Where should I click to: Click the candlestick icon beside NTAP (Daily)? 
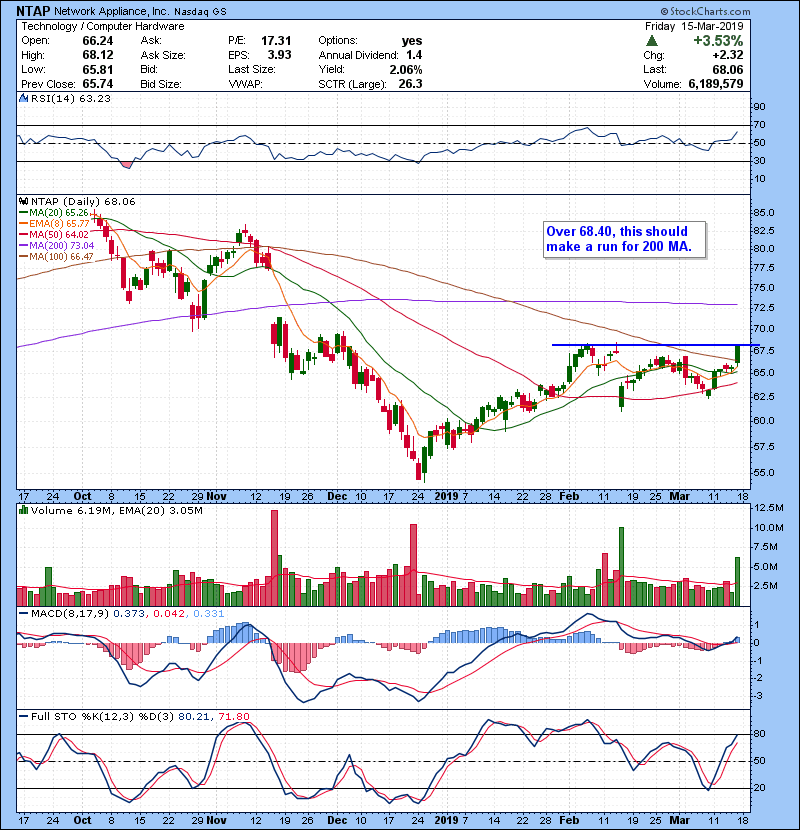[x=24, y=201]
